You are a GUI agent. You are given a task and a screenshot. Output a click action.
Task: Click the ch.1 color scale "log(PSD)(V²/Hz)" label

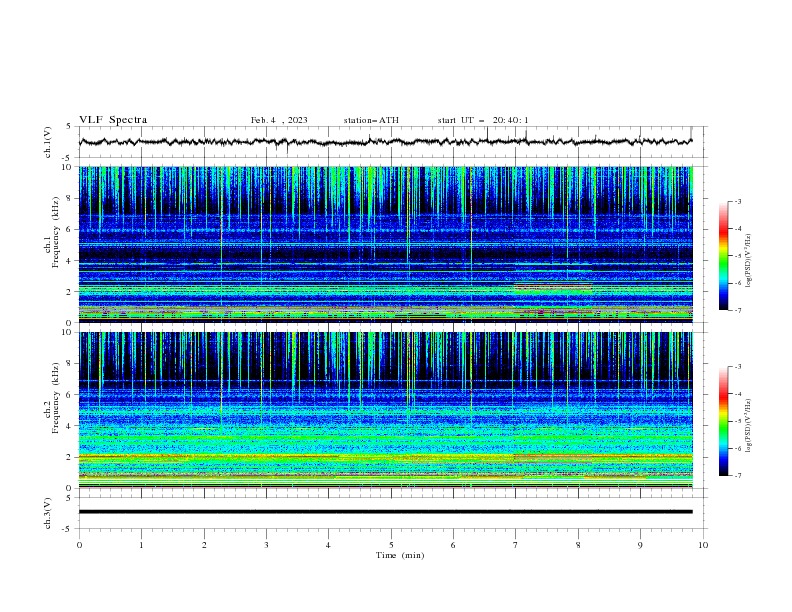[x=749, y=261]
